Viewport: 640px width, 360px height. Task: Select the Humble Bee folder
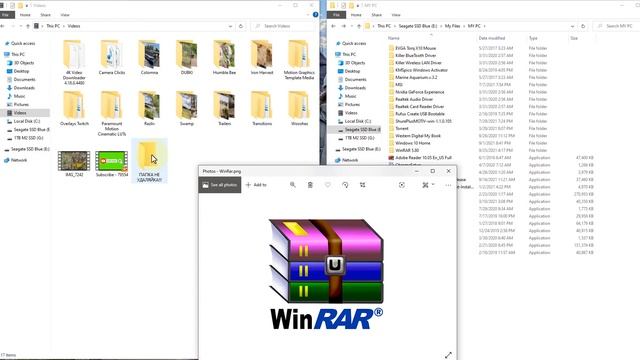(224, 58)
